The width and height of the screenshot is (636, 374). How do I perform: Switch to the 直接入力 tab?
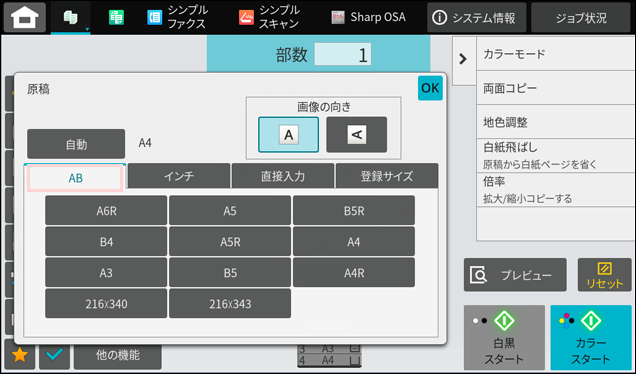(283, 176)
